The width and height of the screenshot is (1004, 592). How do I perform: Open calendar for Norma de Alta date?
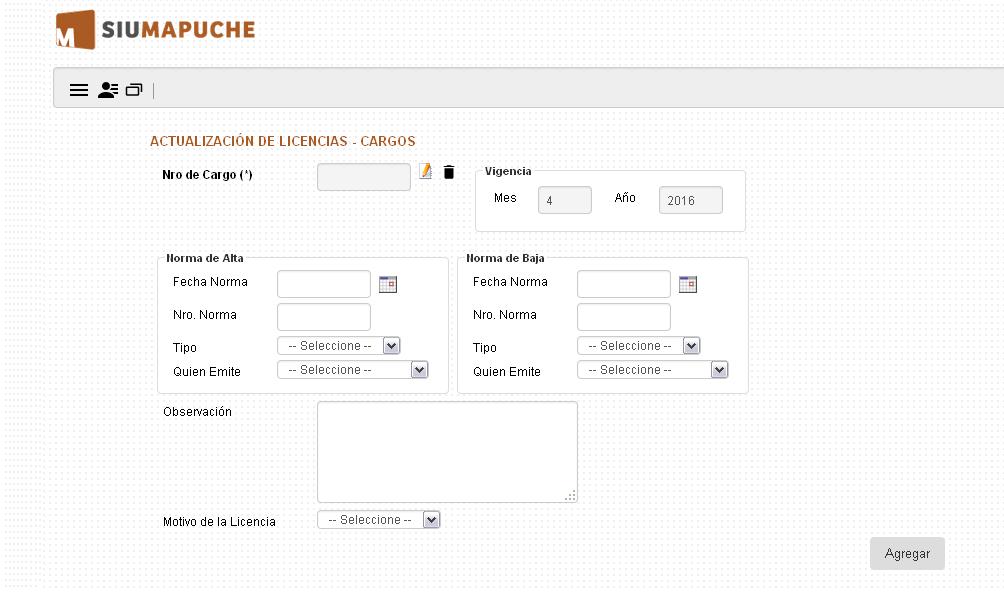[388, 284]
